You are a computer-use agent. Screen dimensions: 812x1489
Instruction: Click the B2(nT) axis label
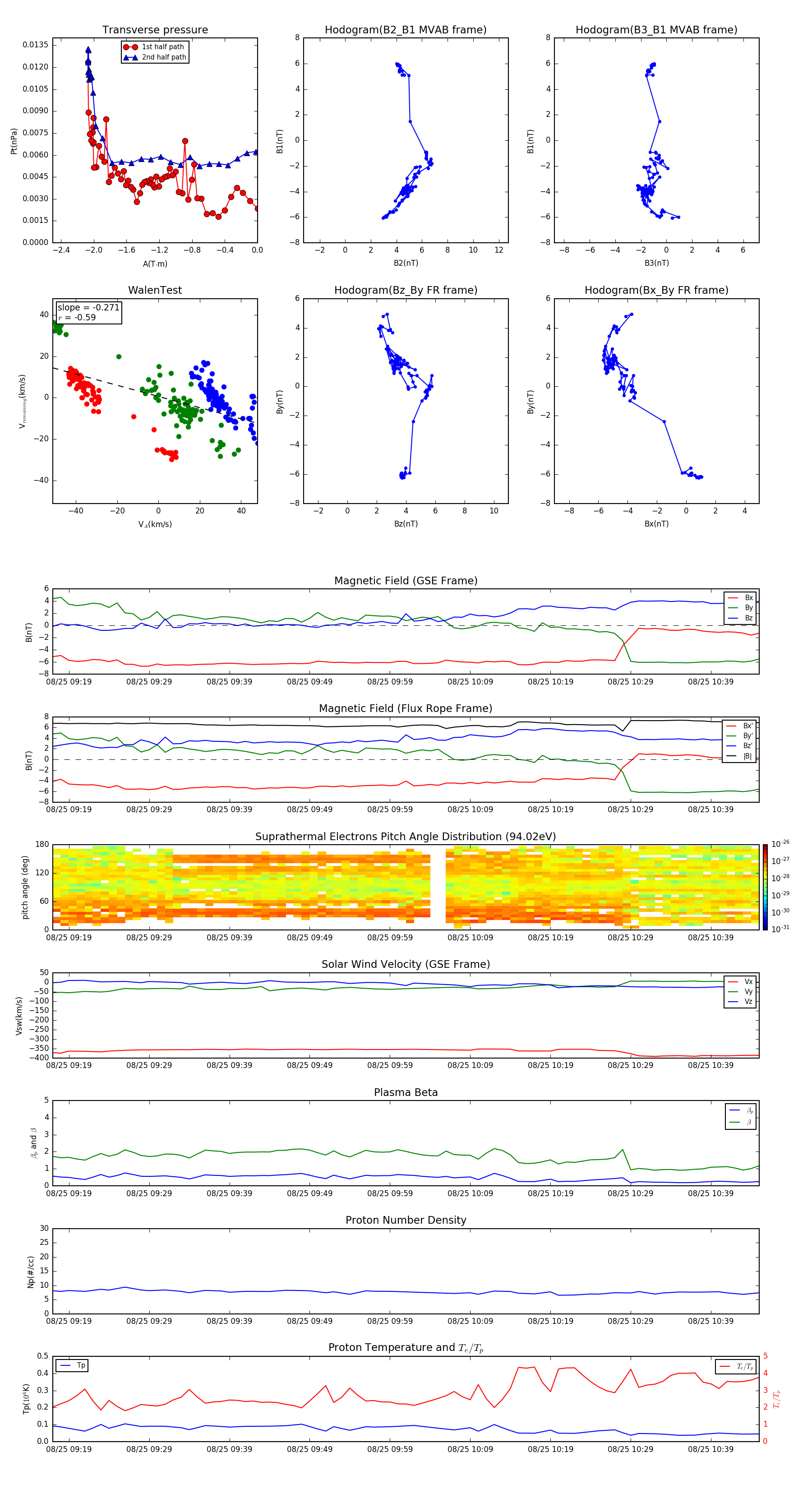point(406,263)
